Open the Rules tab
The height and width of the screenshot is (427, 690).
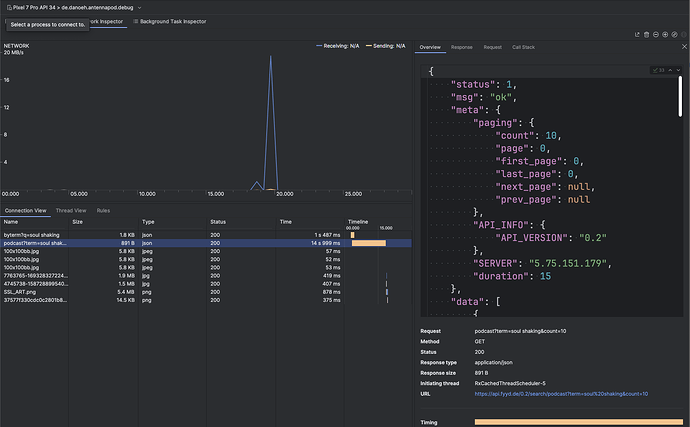tap(103, 210)
